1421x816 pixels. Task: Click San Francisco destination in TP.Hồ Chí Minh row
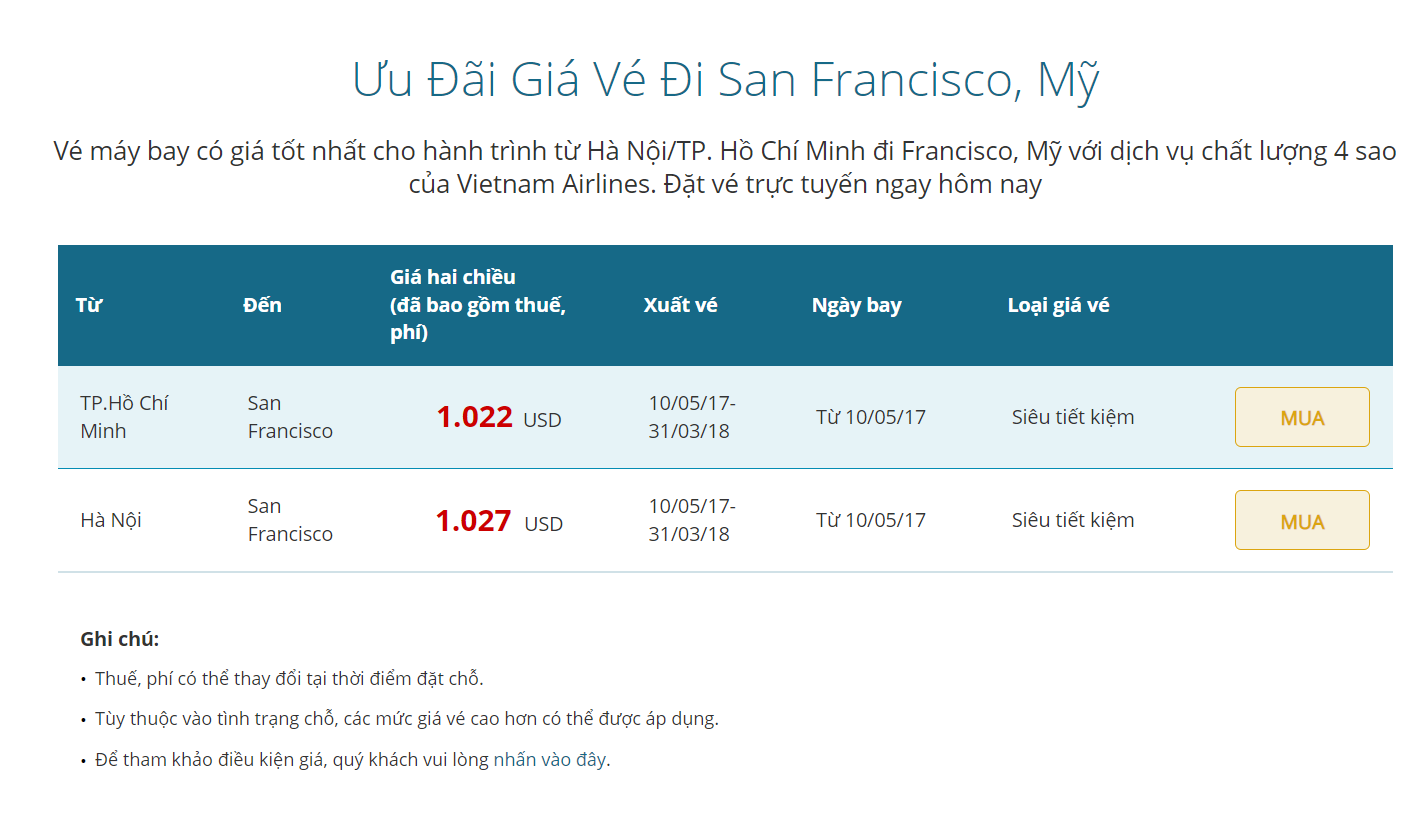coord(290,417)
